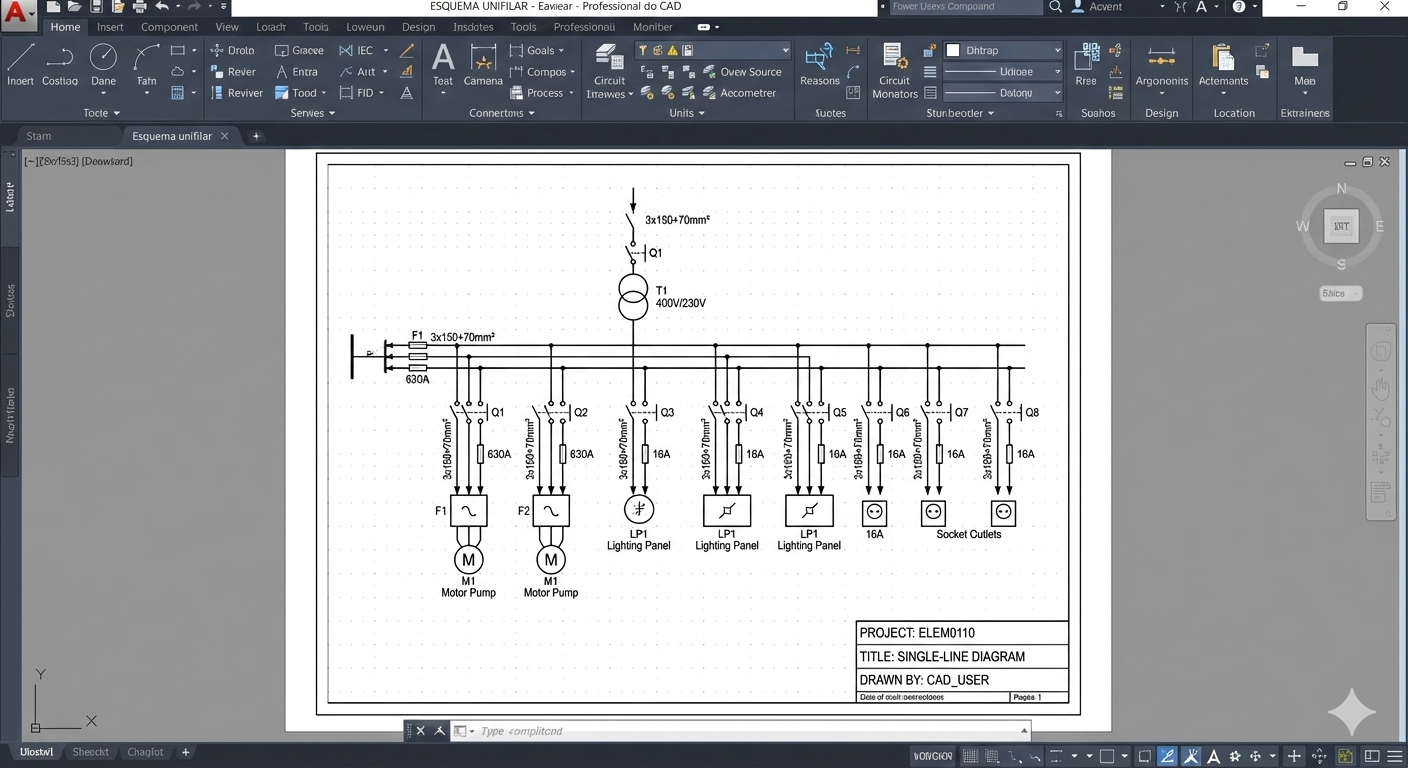
Task: Open the Dotony lineweight dropdown
Action: tap(1003, 93)
